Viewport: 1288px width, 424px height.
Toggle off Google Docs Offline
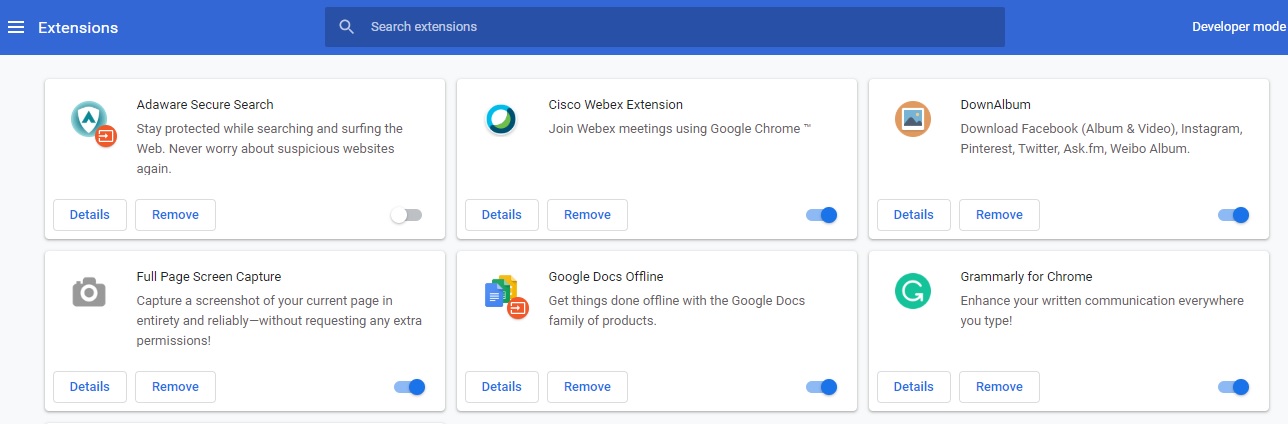coord(822,387)
